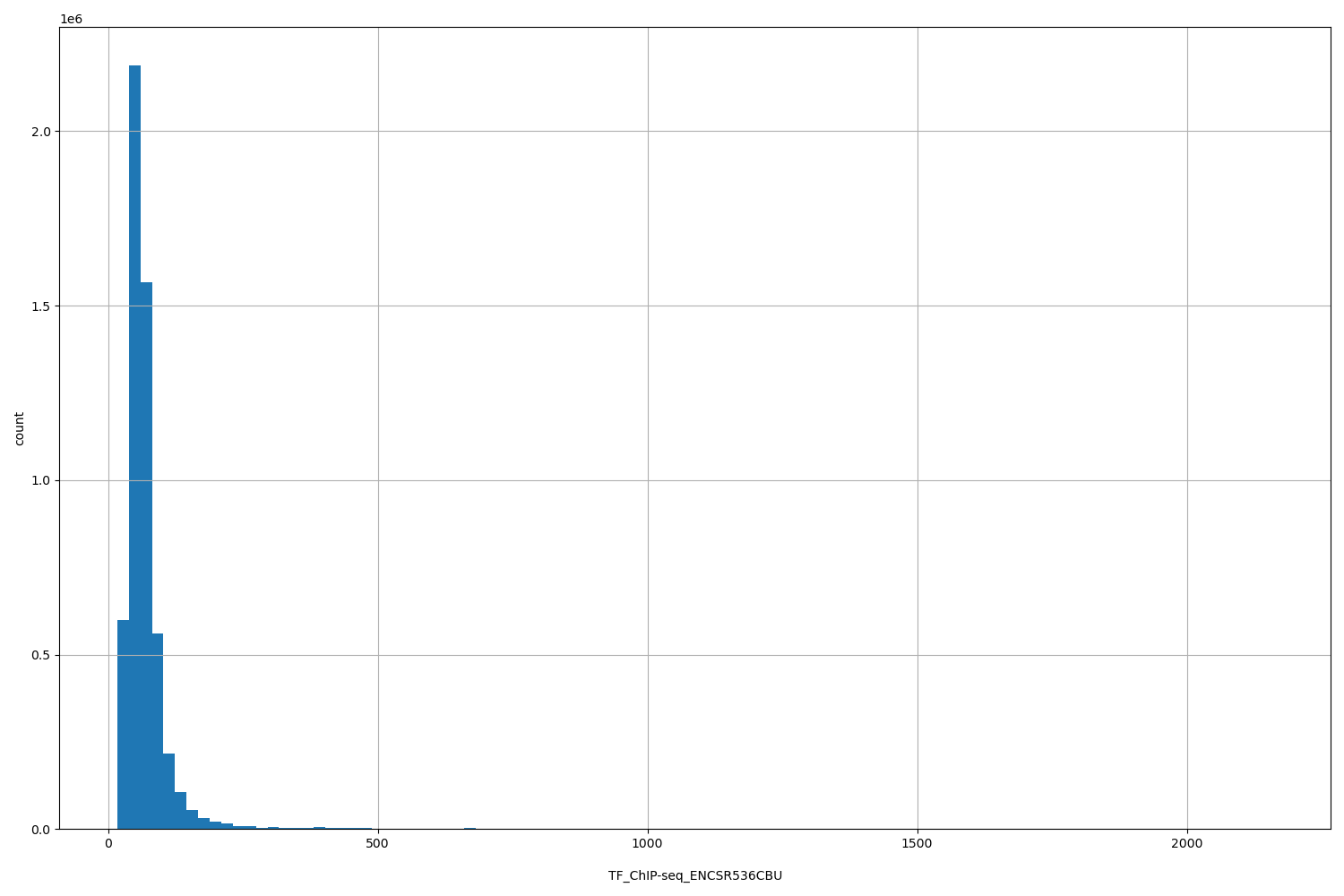Click the tallest histogram bar
Image resolution: width=1344 pixels, height=896 pixels.
tap(134, 448)
